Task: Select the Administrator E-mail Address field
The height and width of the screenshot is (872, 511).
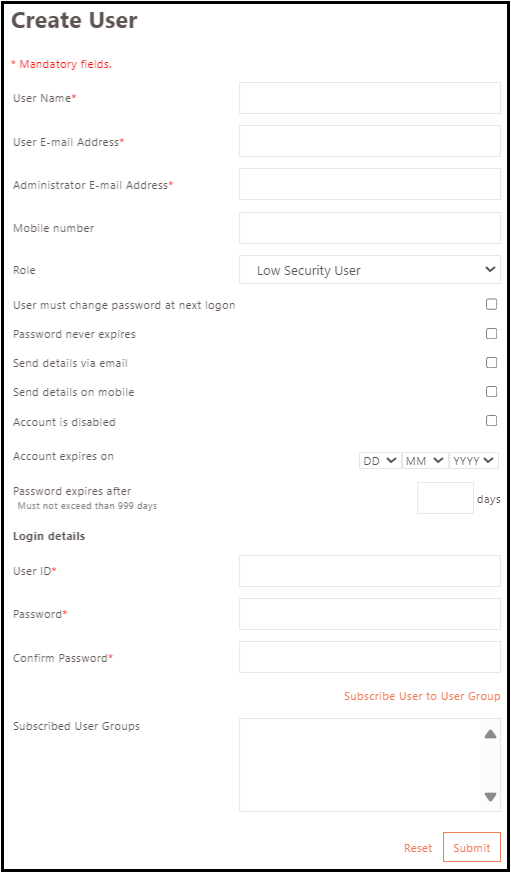Action: tap(370, 184)
